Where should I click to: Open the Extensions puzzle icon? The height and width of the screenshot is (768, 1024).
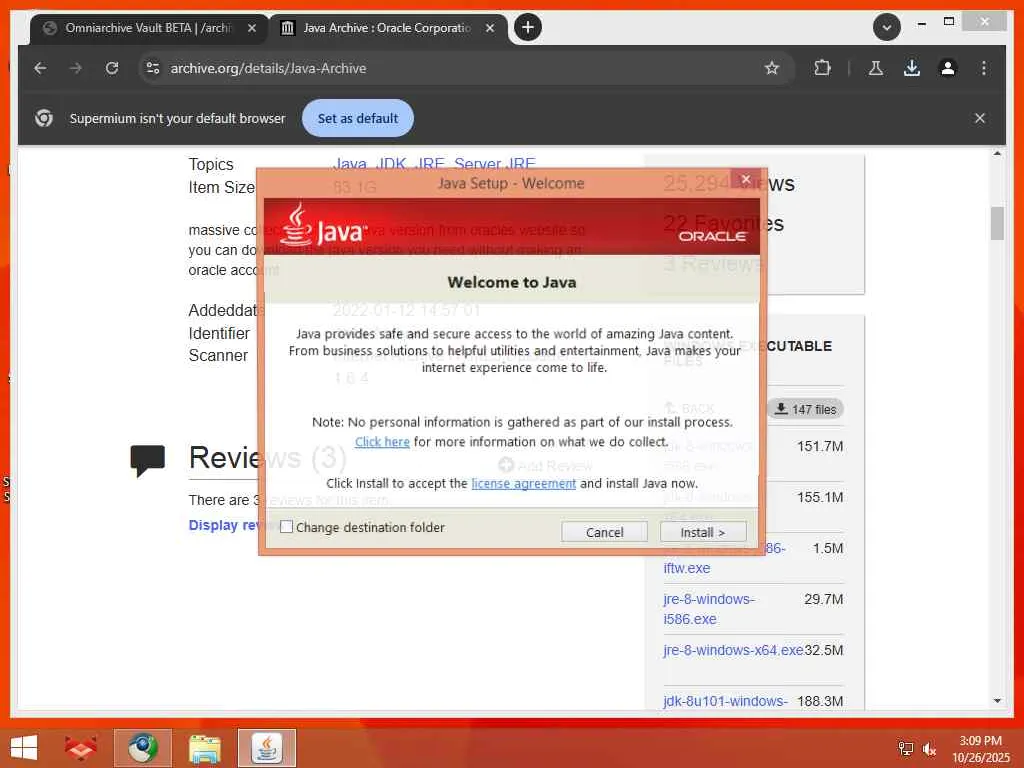coord(822,68)
